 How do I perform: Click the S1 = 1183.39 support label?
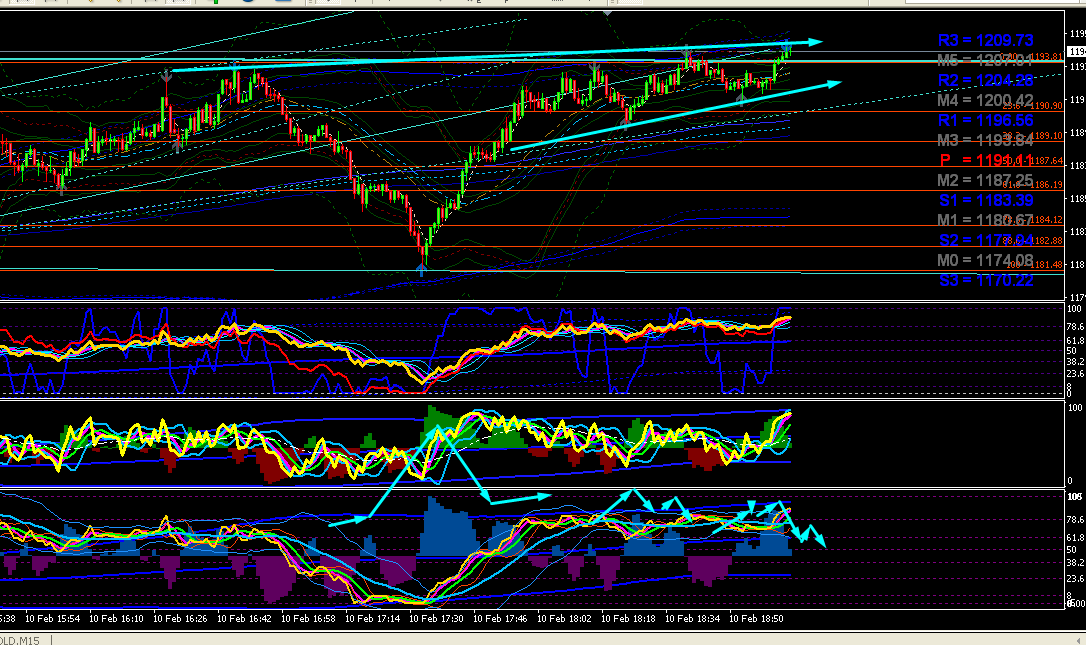coord(986,200)
